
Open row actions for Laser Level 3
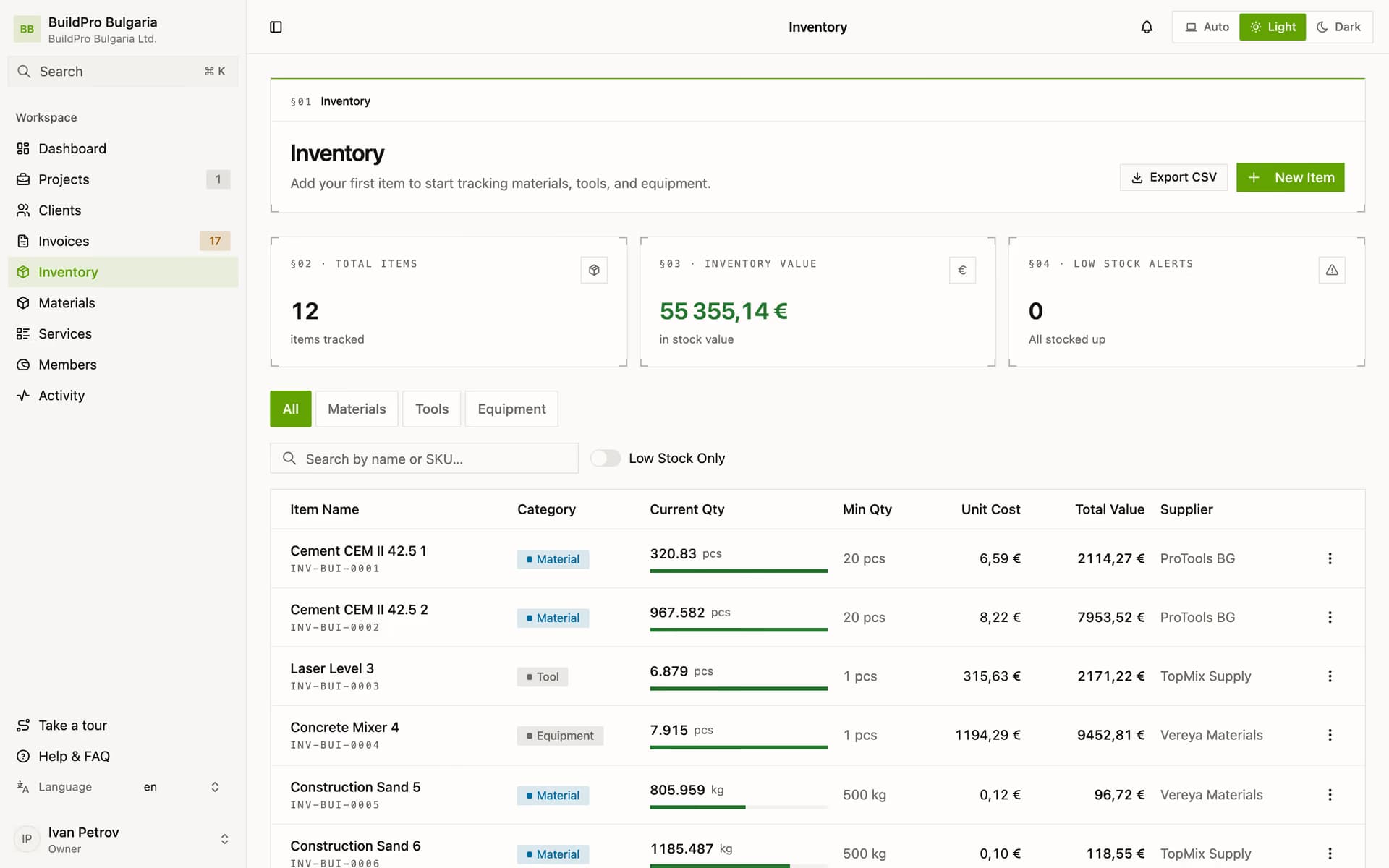(1330, 676)
